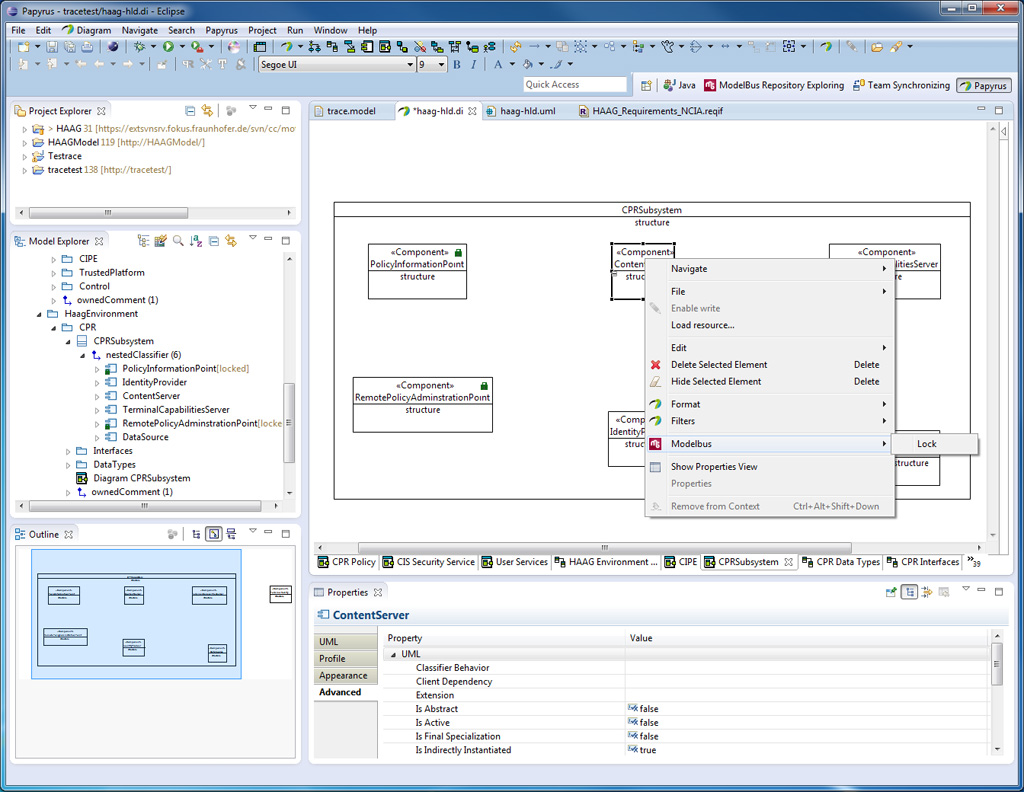Collapse the nestedClassifier (6) node
This screenshot has height=792, width=1024.
(x=82, y=355)
